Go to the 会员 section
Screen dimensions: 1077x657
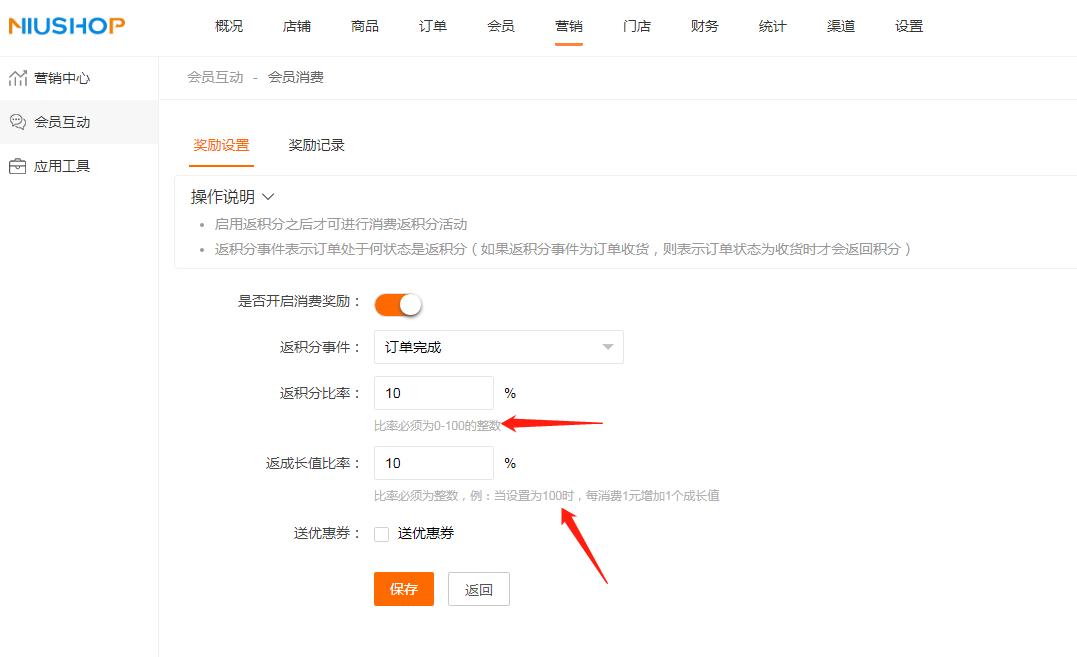pos(500,27)
